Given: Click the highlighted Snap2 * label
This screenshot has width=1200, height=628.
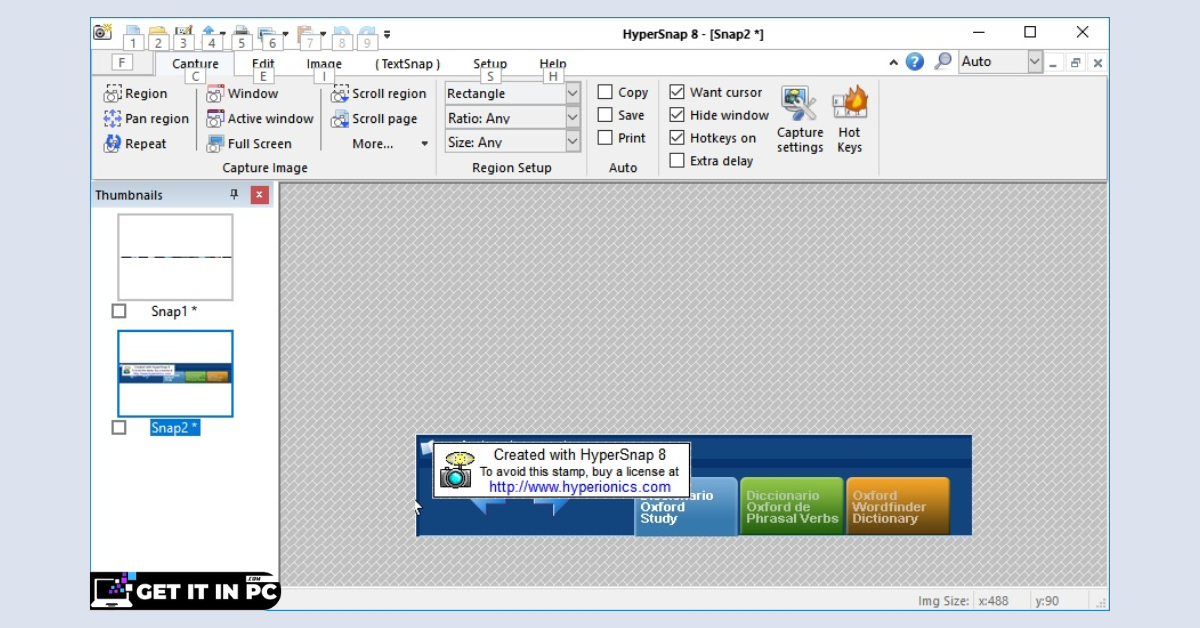Looking at the screenshot, I should point(175,427).
